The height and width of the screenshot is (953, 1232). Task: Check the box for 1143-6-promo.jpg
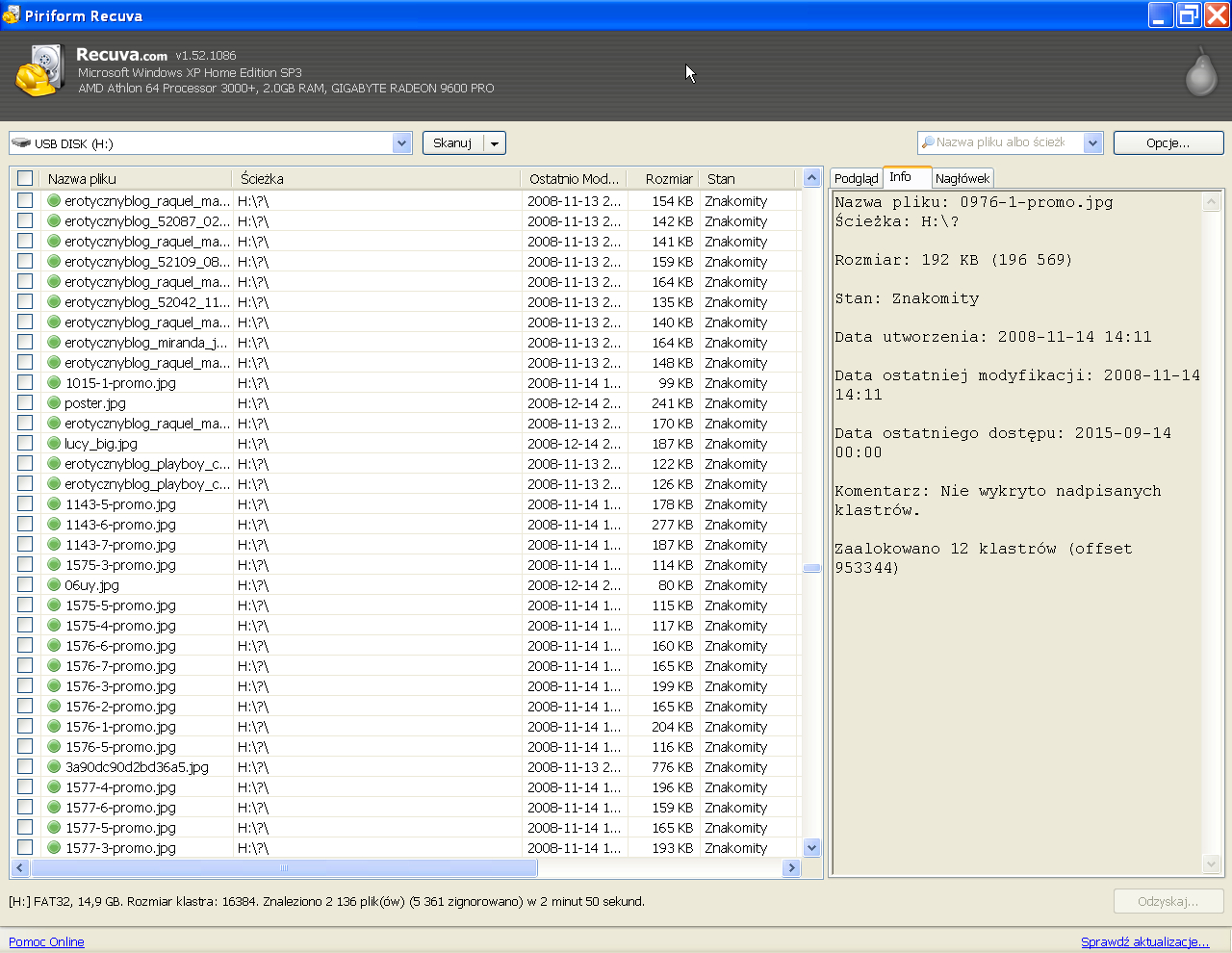(x=25, y=524)
